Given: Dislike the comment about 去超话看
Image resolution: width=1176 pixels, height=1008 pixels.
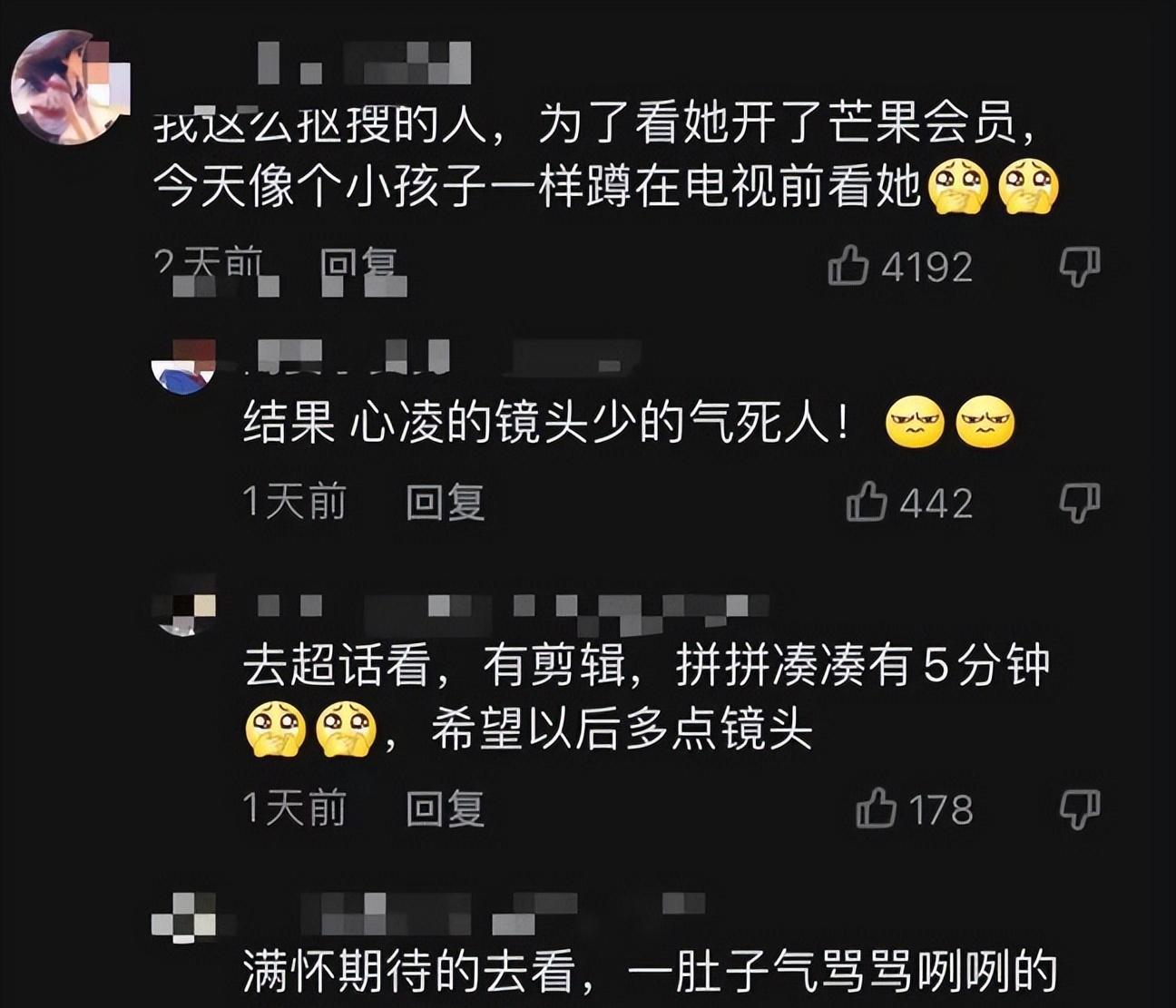Looking at the screenshot, I should tap(1080, 808).
